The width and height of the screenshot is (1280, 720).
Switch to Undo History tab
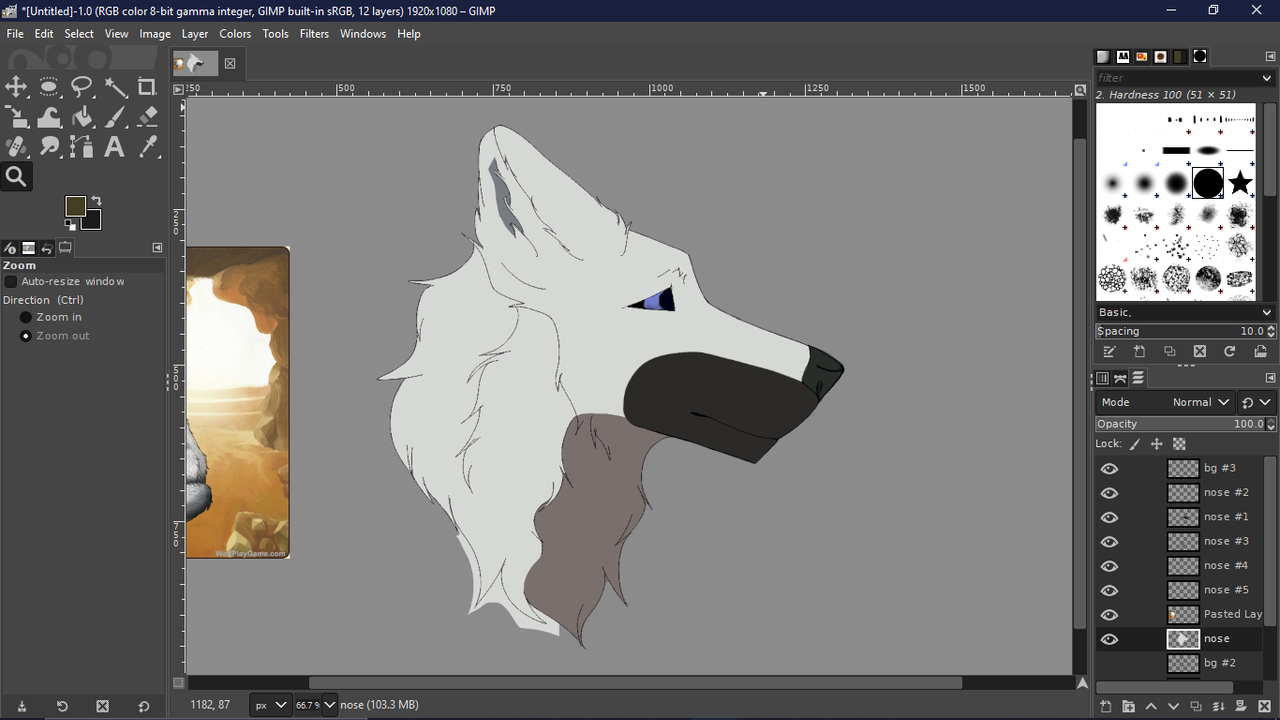coord(47,248)
